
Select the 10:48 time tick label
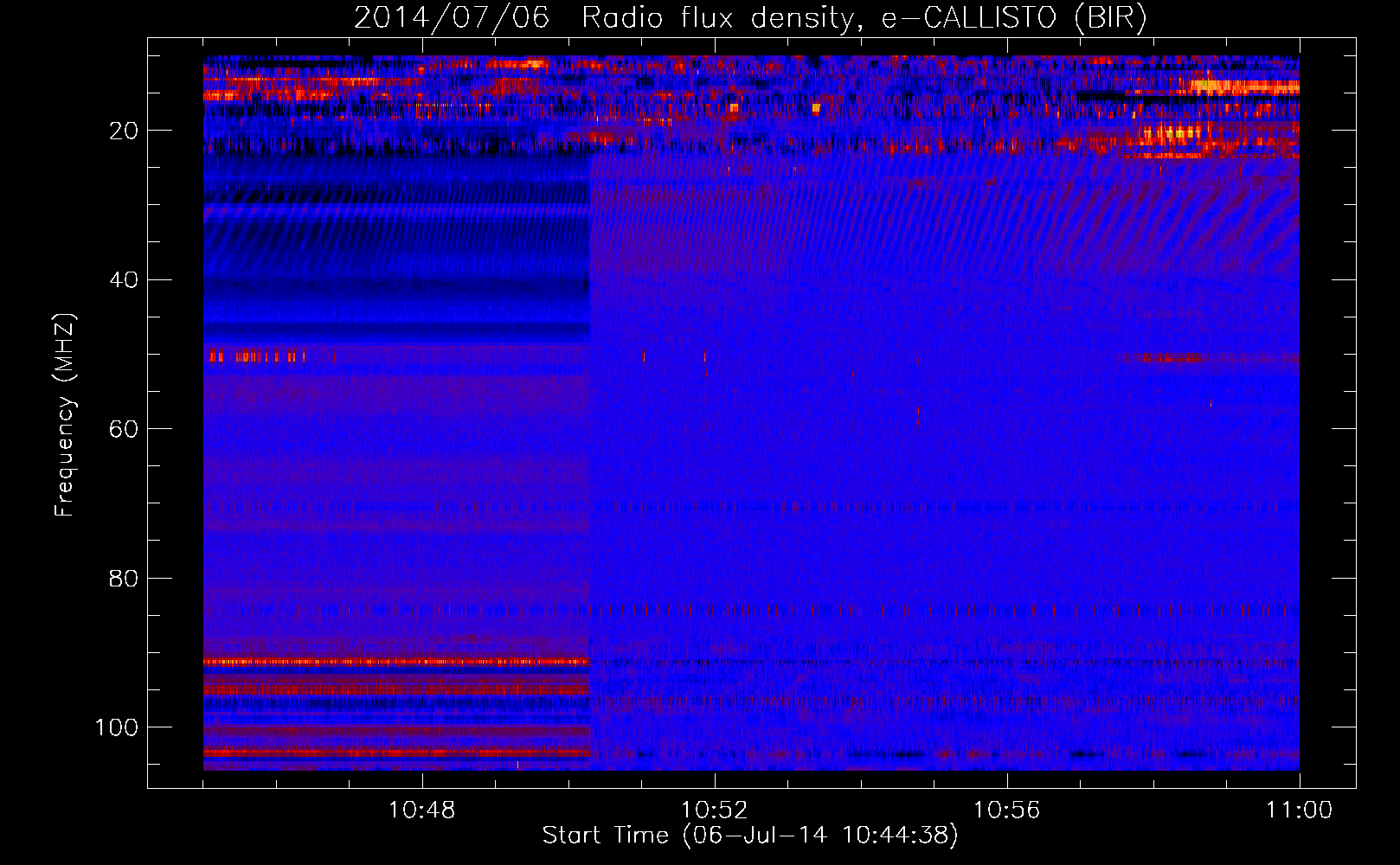point(421,811)
